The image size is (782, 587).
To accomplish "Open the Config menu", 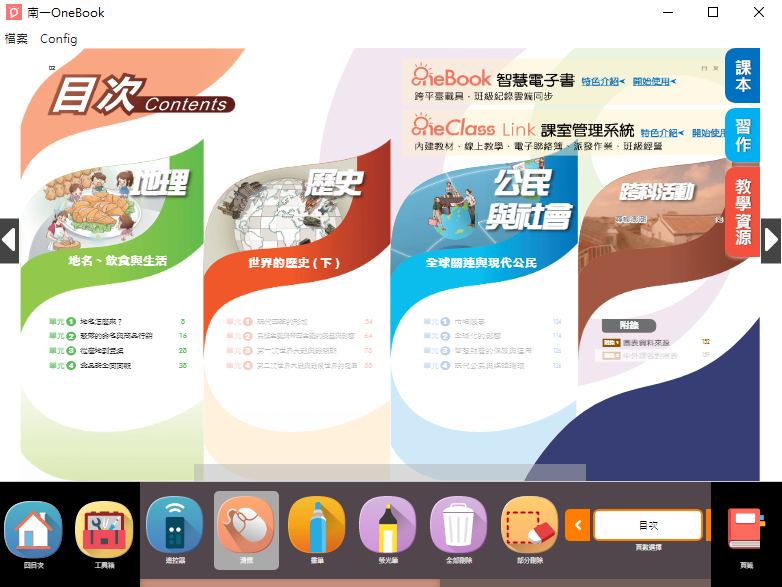I will pyautogui.click(x=58, y=39).
